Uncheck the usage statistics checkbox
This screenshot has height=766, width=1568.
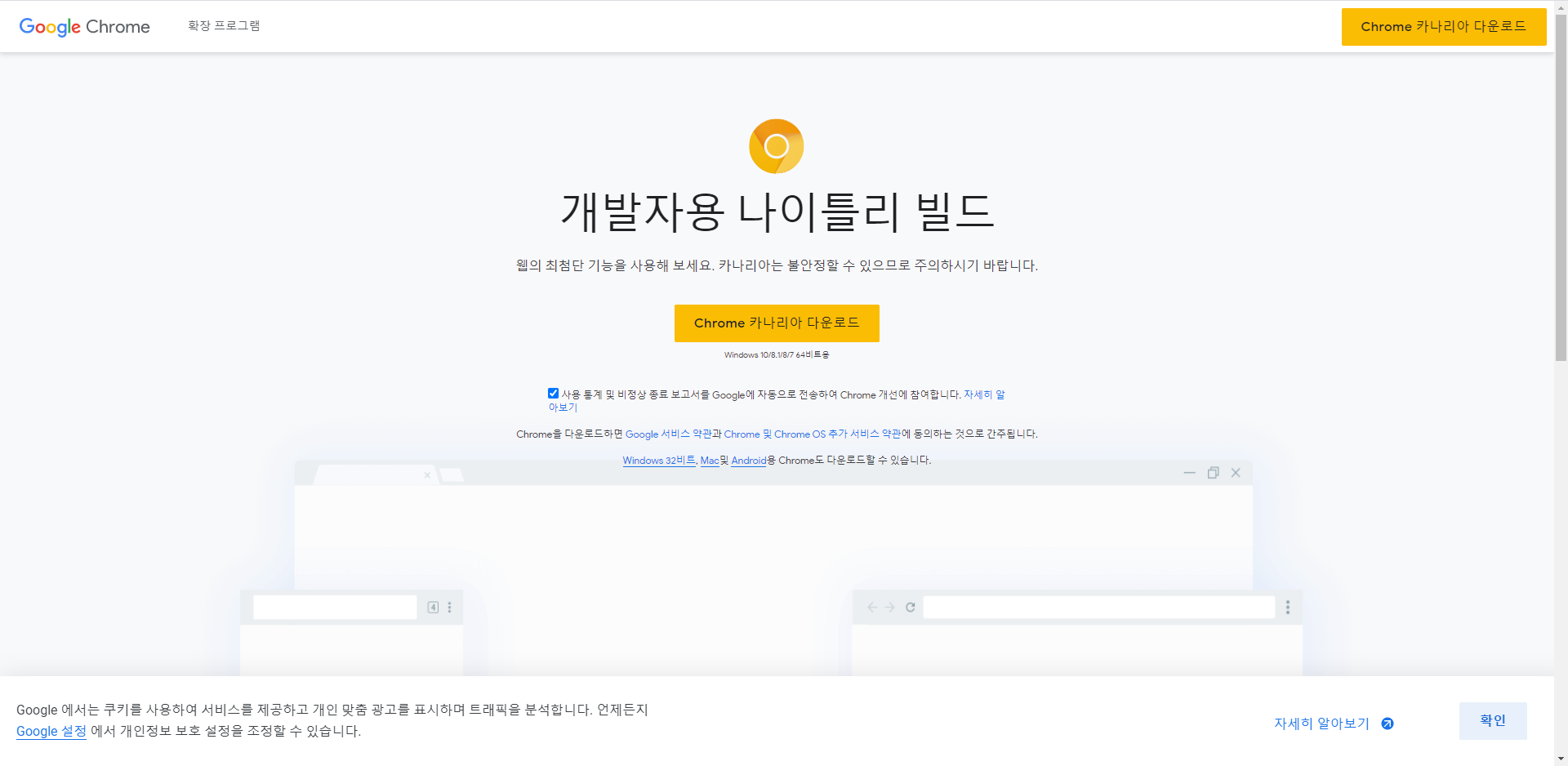point(553,394)
